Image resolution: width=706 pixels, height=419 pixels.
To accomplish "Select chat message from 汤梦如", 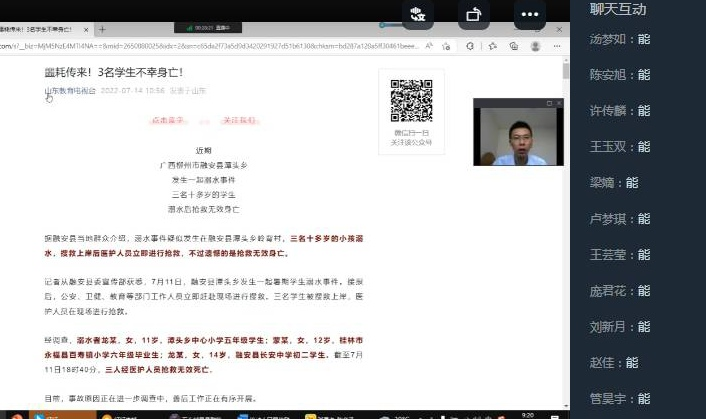I will [x=620, y=39].
